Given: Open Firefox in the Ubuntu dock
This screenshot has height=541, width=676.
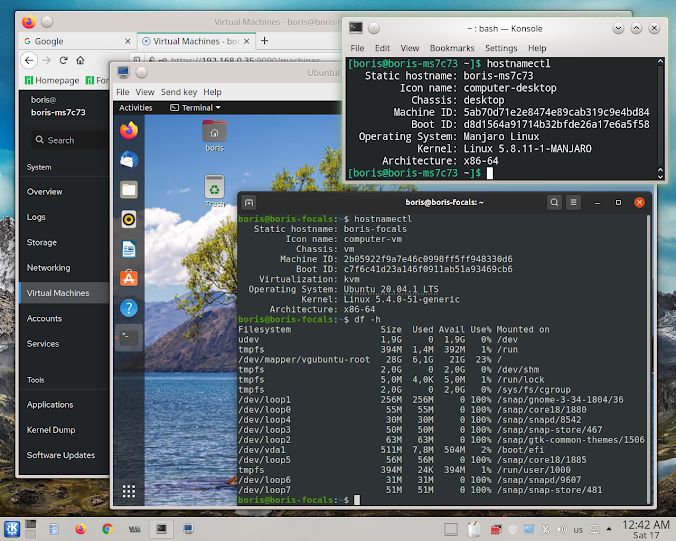Looking at the screenshot, I should click(129, 130).
